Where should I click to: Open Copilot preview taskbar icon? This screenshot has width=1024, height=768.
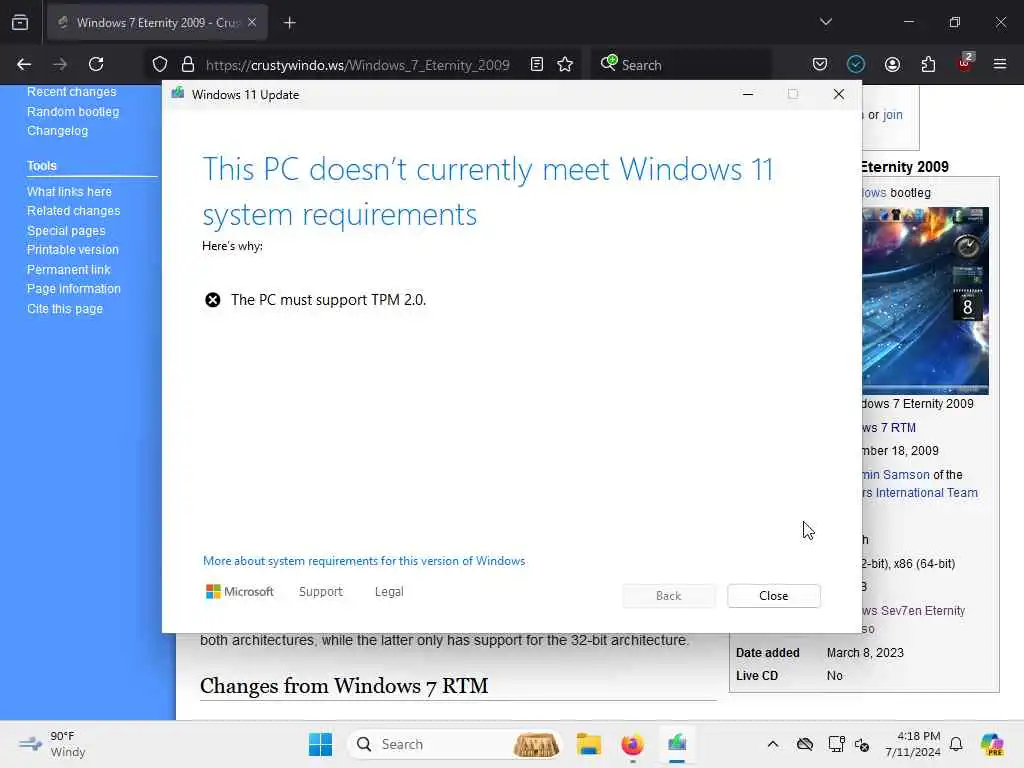pos(992,744)
